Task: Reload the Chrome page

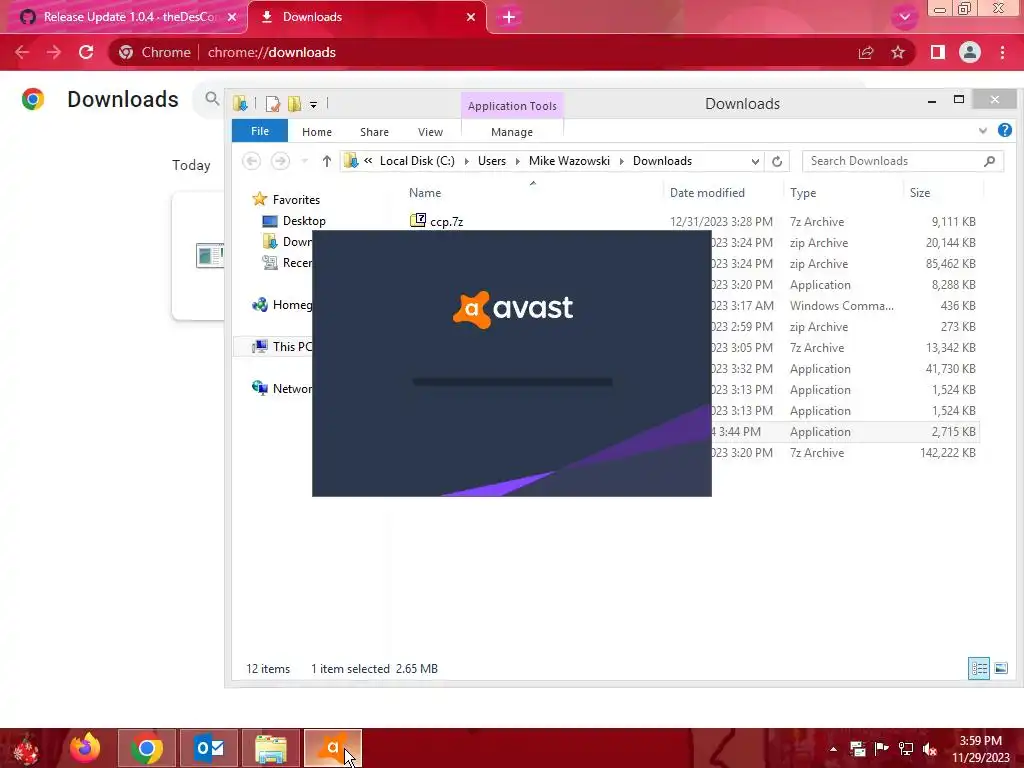Action: pos(86,52)
